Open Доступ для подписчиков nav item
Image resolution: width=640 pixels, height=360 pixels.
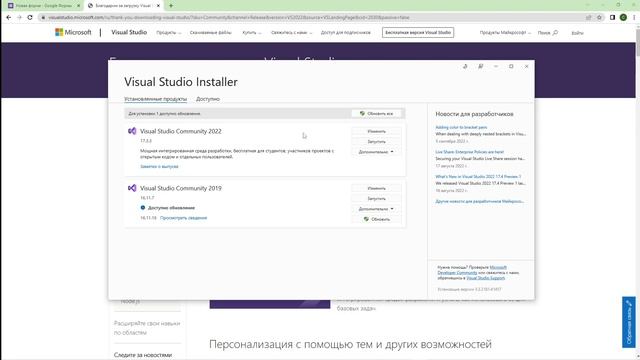[x=346, y=33]
